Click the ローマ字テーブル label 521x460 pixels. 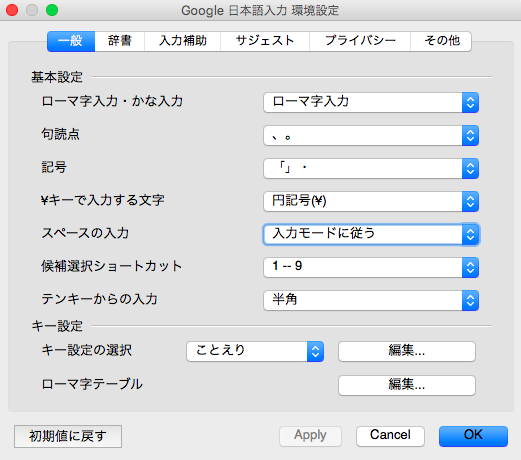[x=92, y=384]
